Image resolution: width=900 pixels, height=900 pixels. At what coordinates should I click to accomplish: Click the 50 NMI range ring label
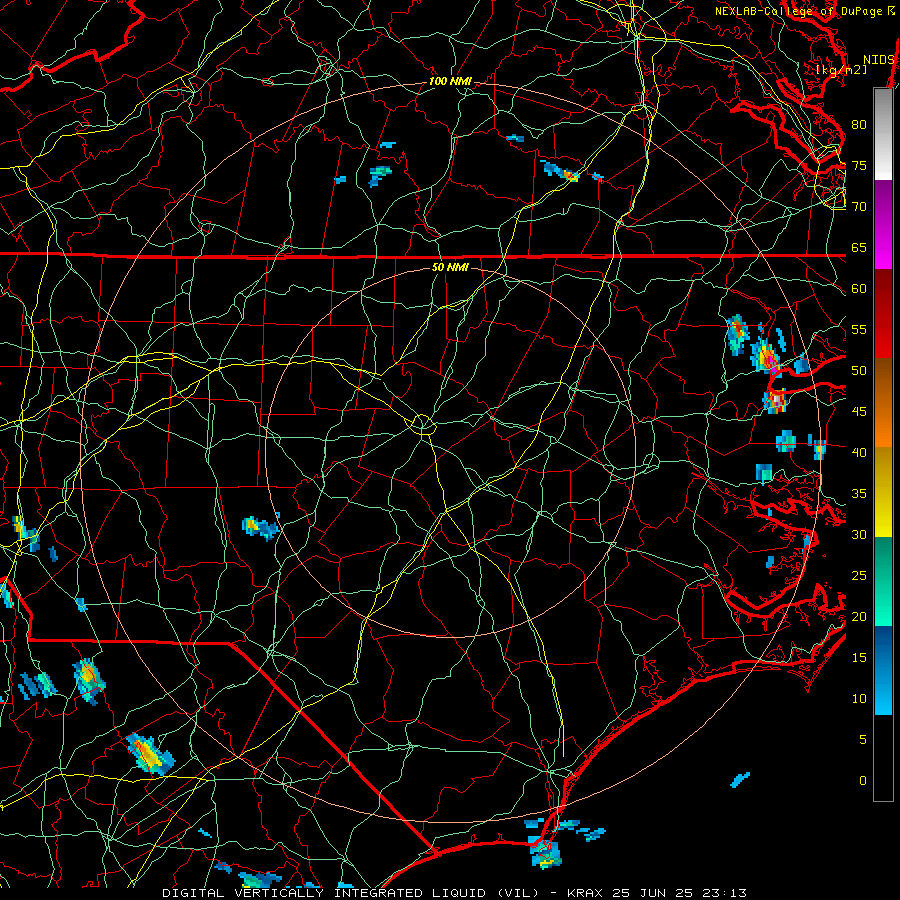pos(450,267)
